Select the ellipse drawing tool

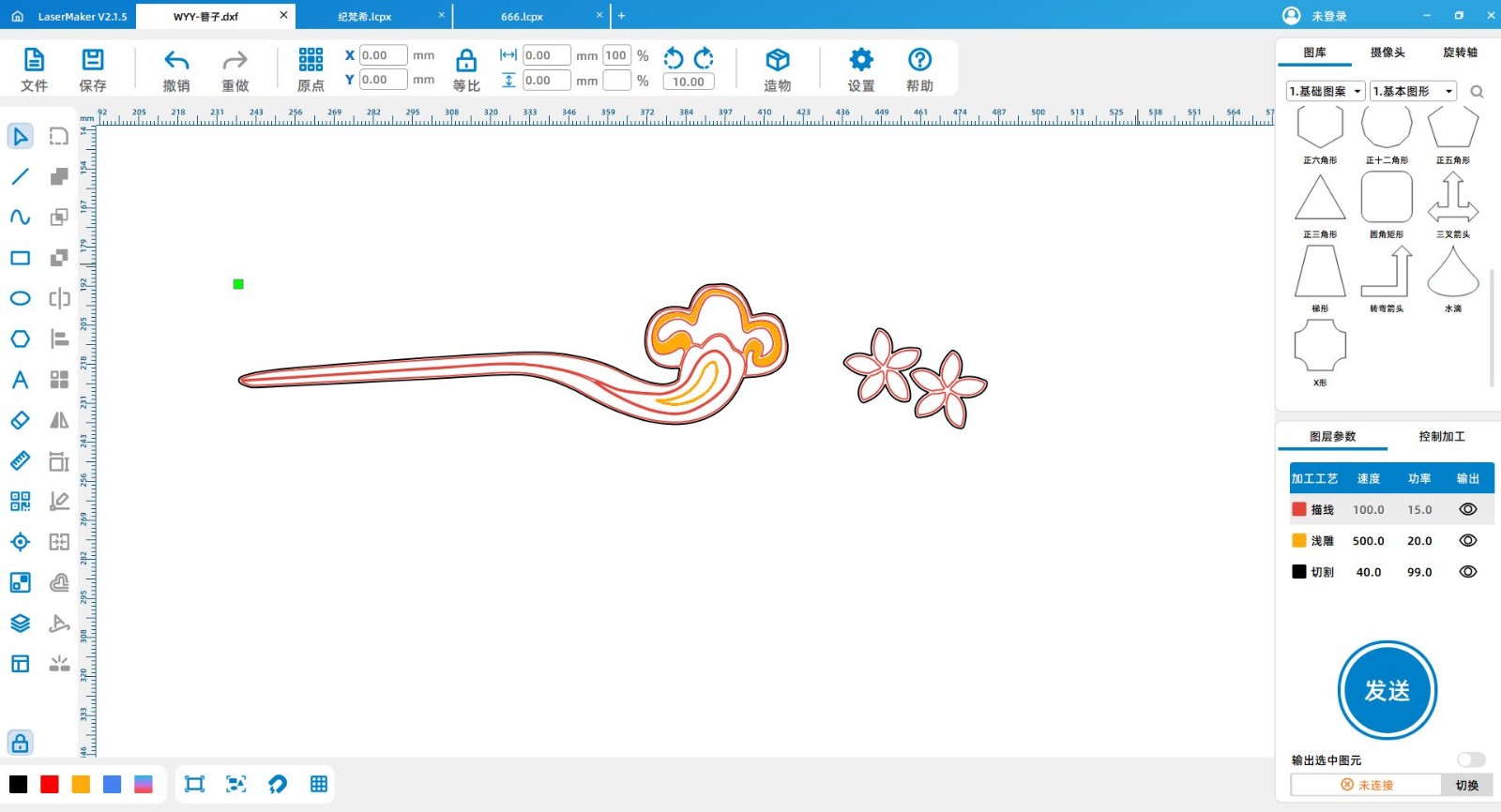20,299
